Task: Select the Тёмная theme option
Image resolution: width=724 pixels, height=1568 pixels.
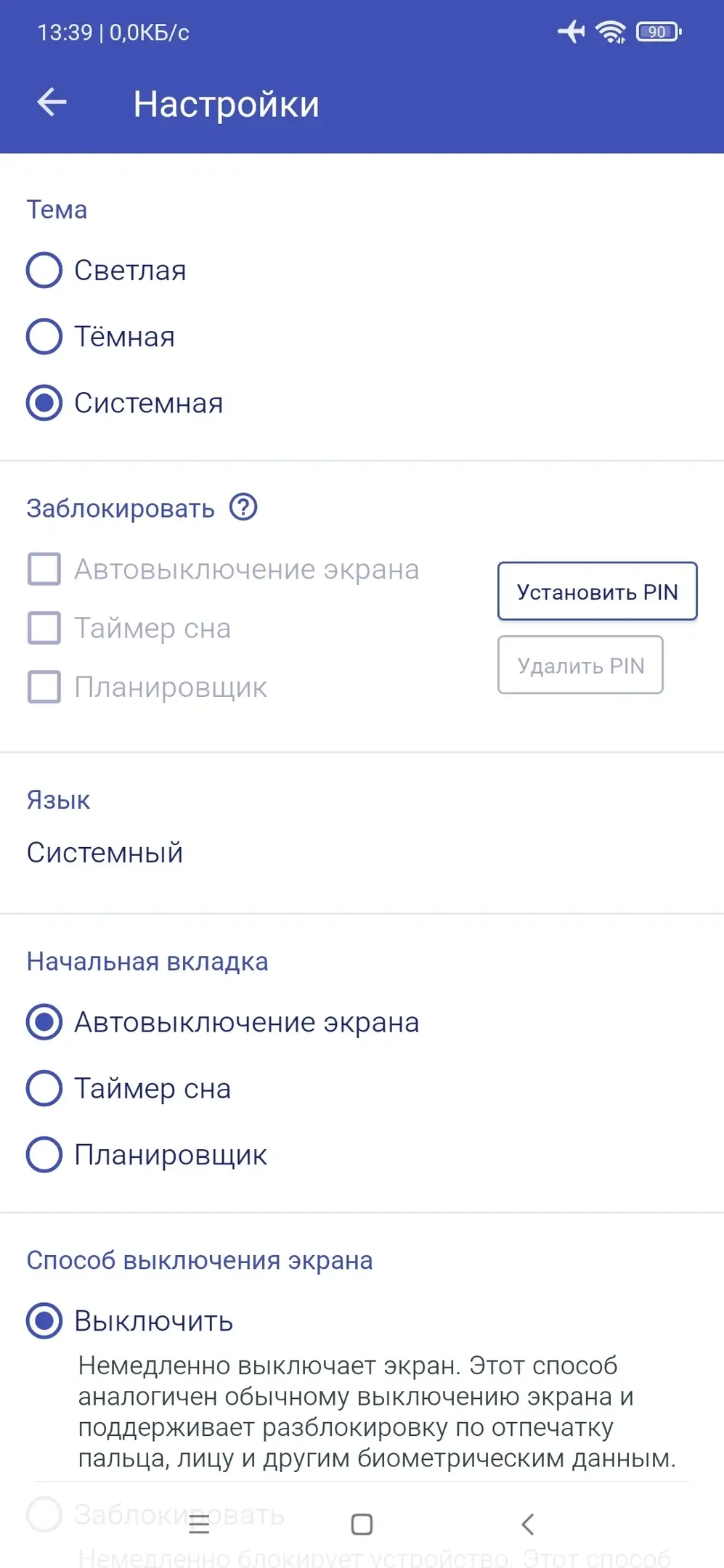Action: tap(44, 337)
